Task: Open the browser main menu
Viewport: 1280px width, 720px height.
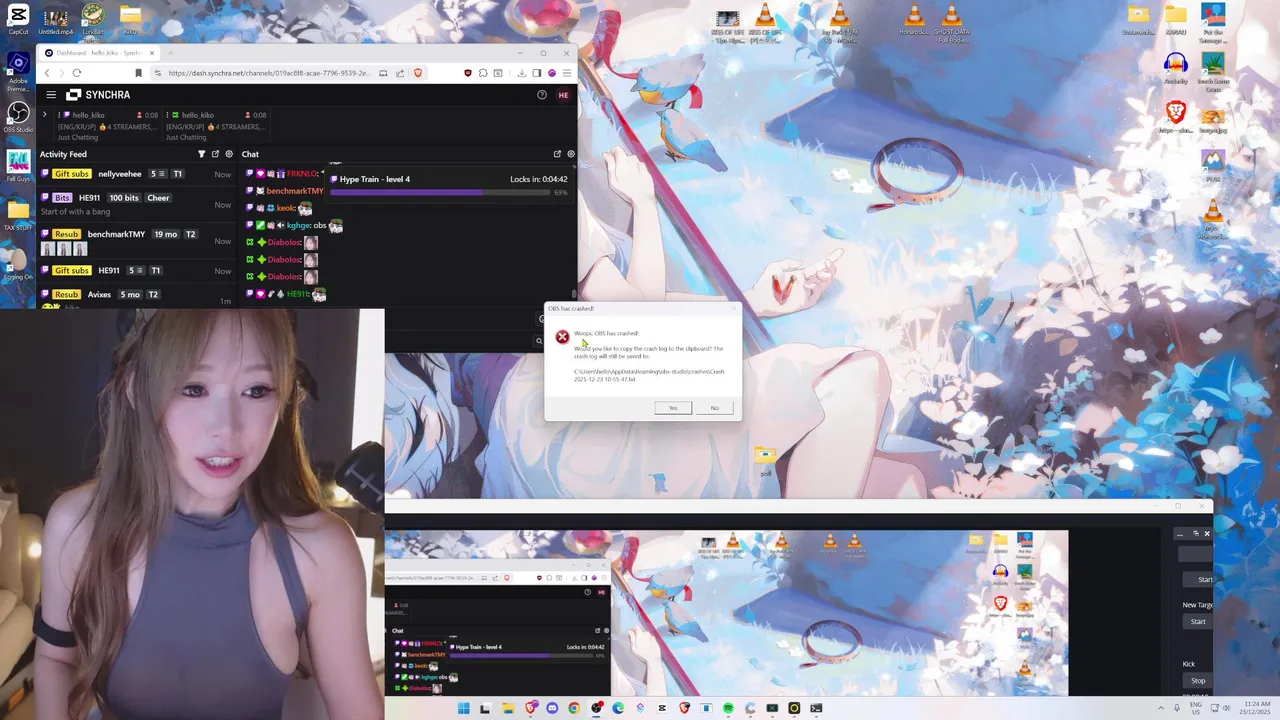Action: tap(567, 73)
